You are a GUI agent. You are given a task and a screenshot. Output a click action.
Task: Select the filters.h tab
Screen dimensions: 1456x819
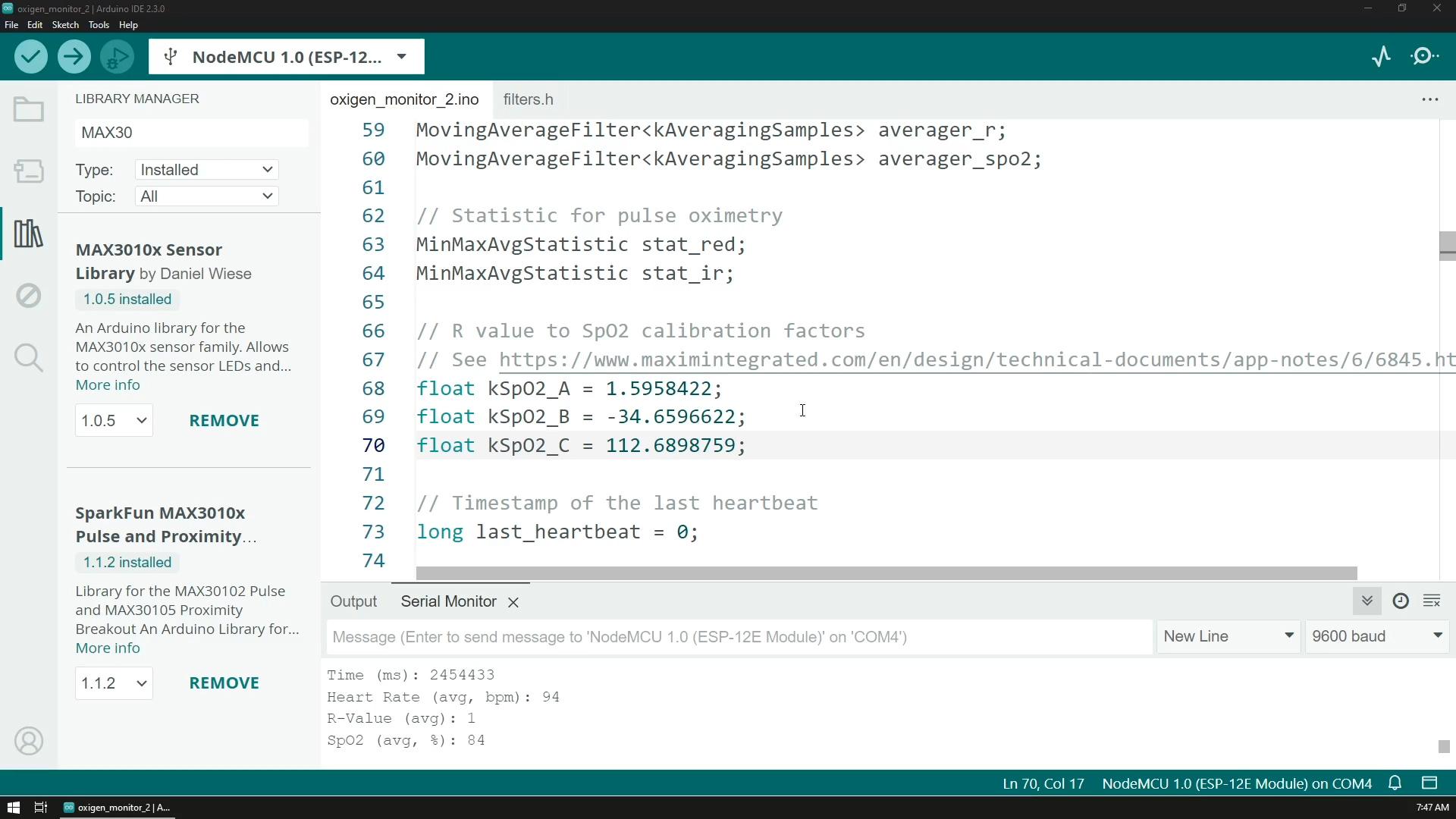pyautogui.click(x=528, y=99)
